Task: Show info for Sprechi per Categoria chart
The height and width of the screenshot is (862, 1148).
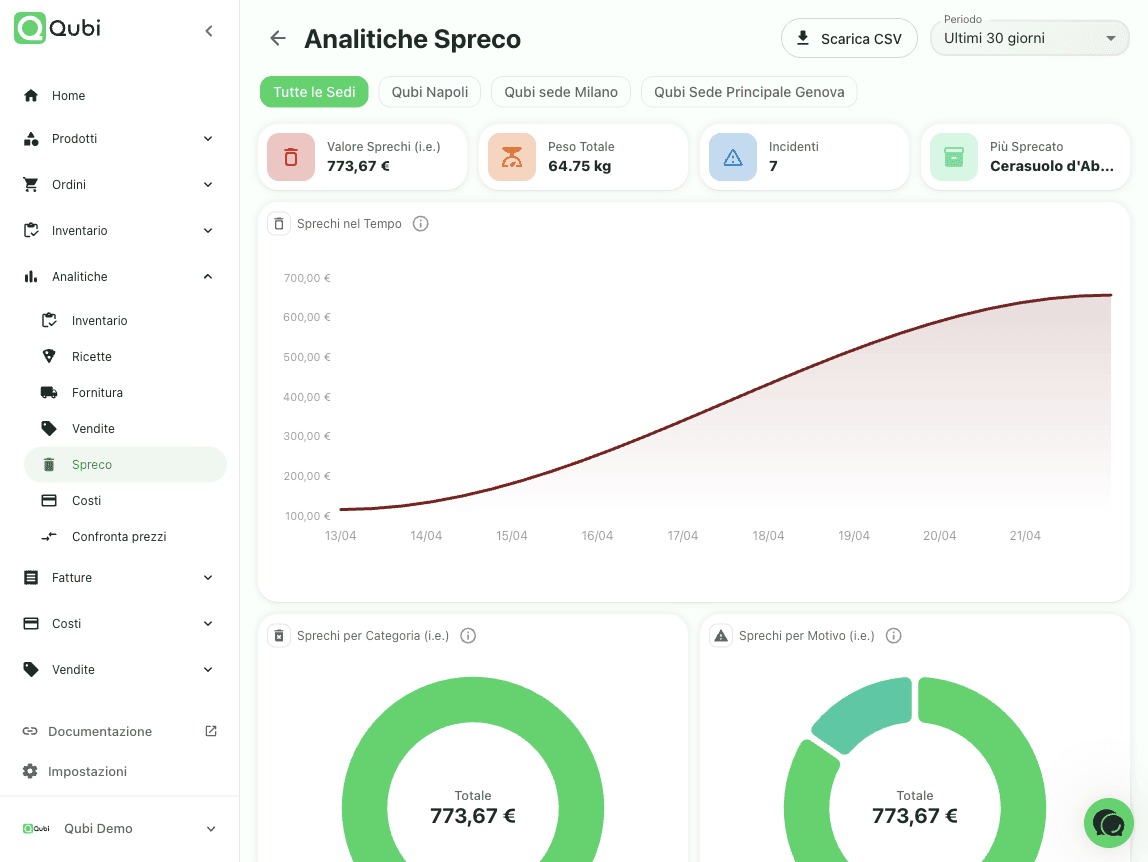Action: coord(468,636)
